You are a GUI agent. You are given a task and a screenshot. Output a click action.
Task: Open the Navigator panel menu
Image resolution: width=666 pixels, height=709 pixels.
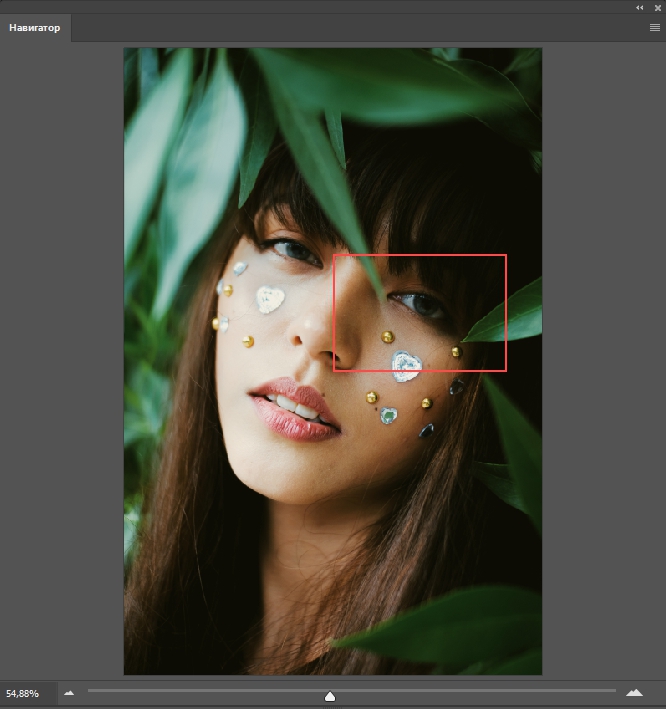click(654, 28)
